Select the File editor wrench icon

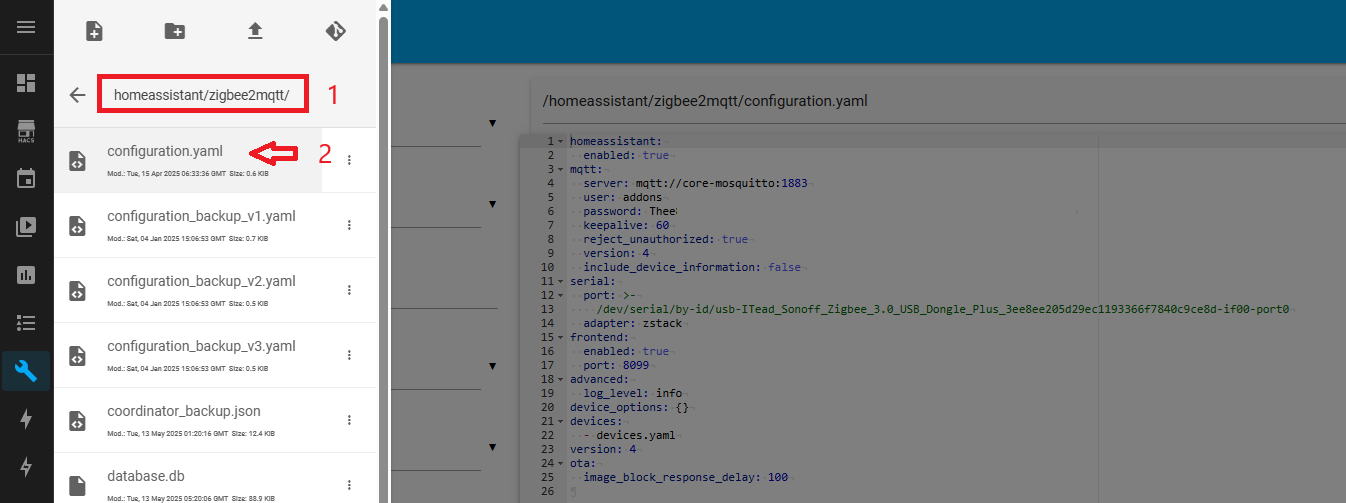coord(26,371)
